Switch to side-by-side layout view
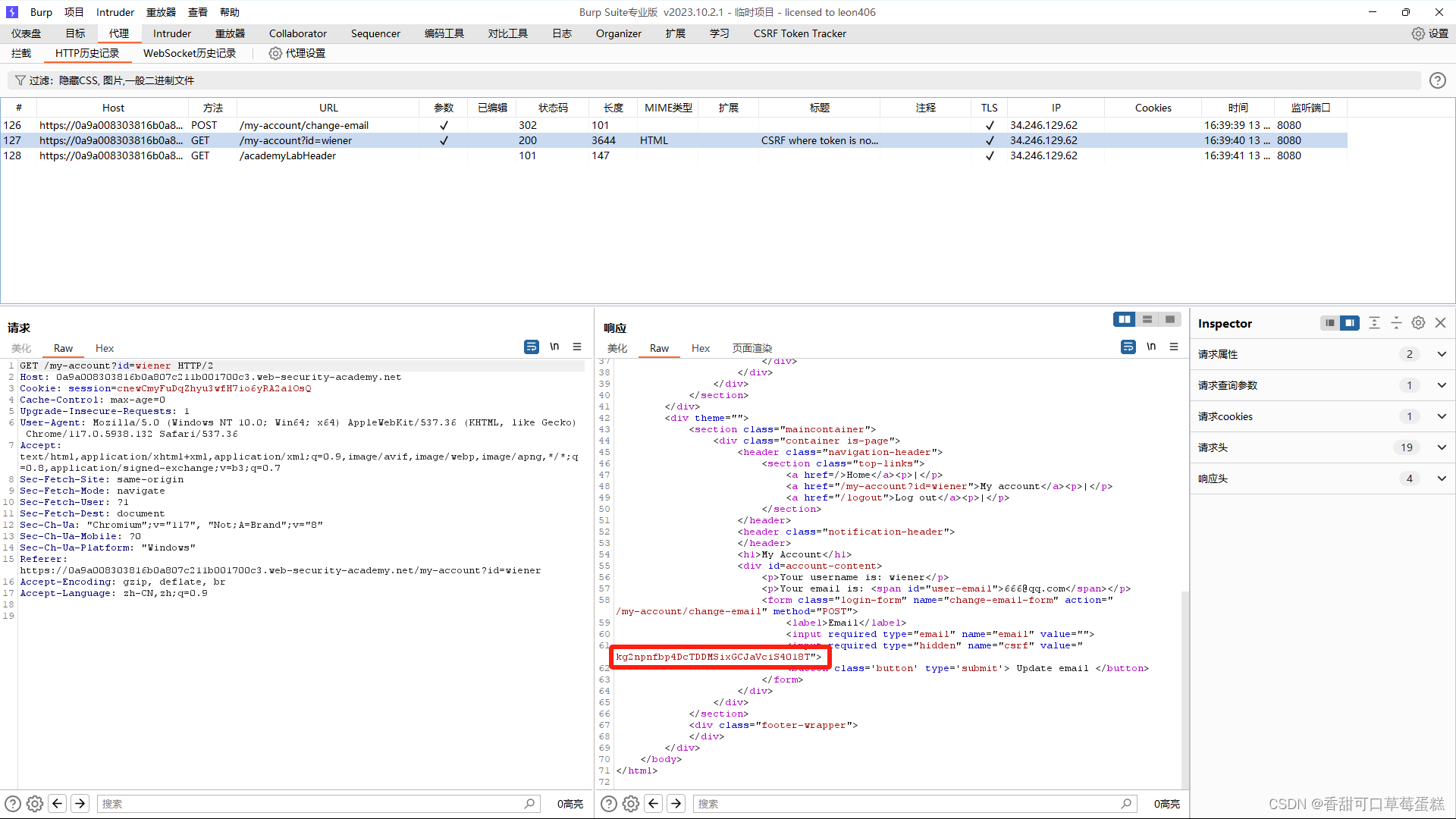1456x819 pixels. [x=1124, y=319]
